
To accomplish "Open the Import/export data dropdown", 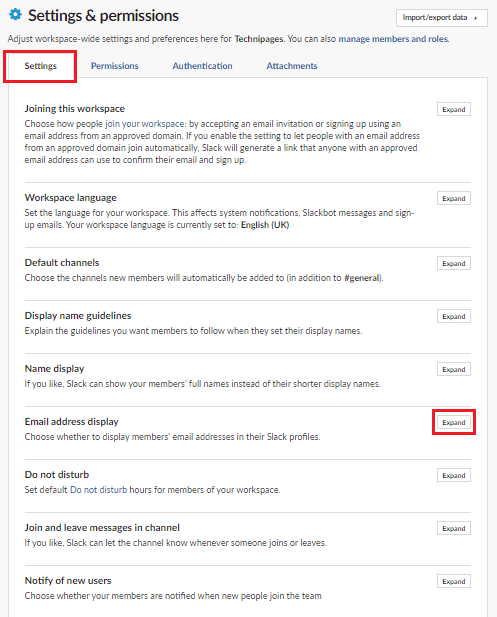I will coord(442,18).
